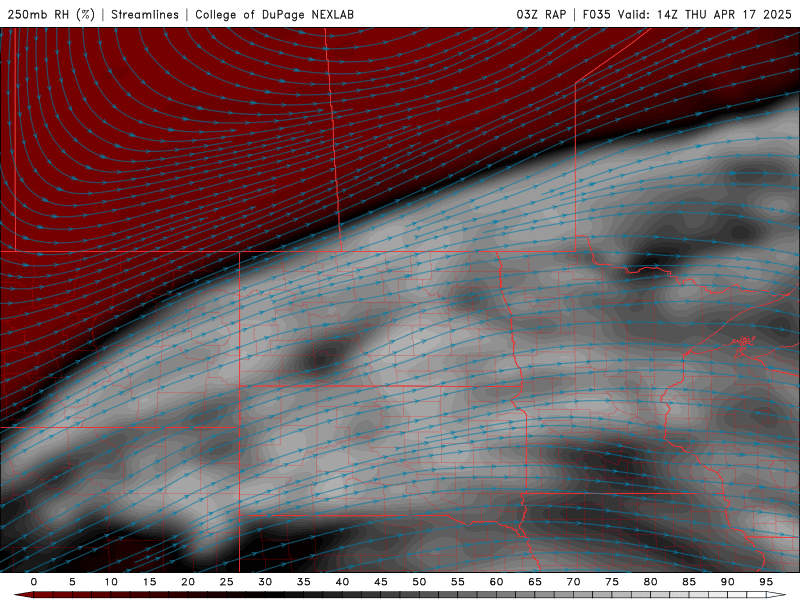The height and width of the screenshot is (600, 800).
Task: Click the "50" colorbar scale label
Action: point(419,582)
